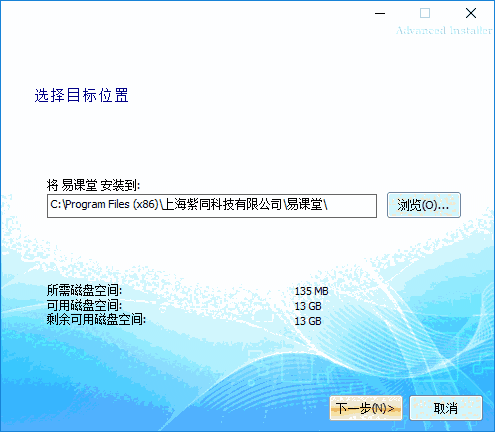Viewport: 495px width, 432px height.
Task: Click the 可用磁盘空间: label
Action: click(x=84, y=305)
